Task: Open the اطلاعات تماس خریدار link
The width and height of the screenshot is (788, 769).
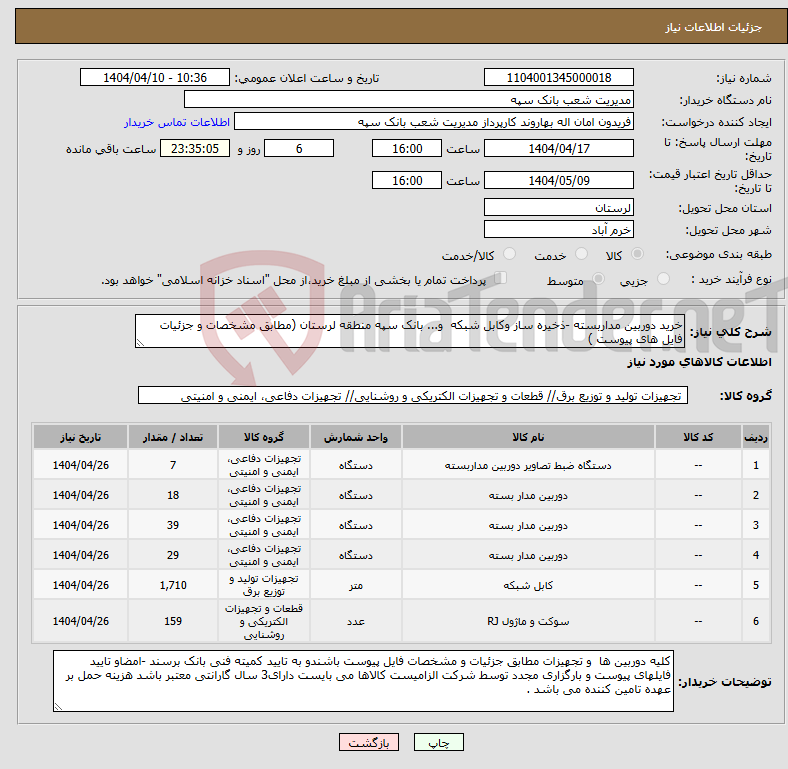Action: click(177, 122)
